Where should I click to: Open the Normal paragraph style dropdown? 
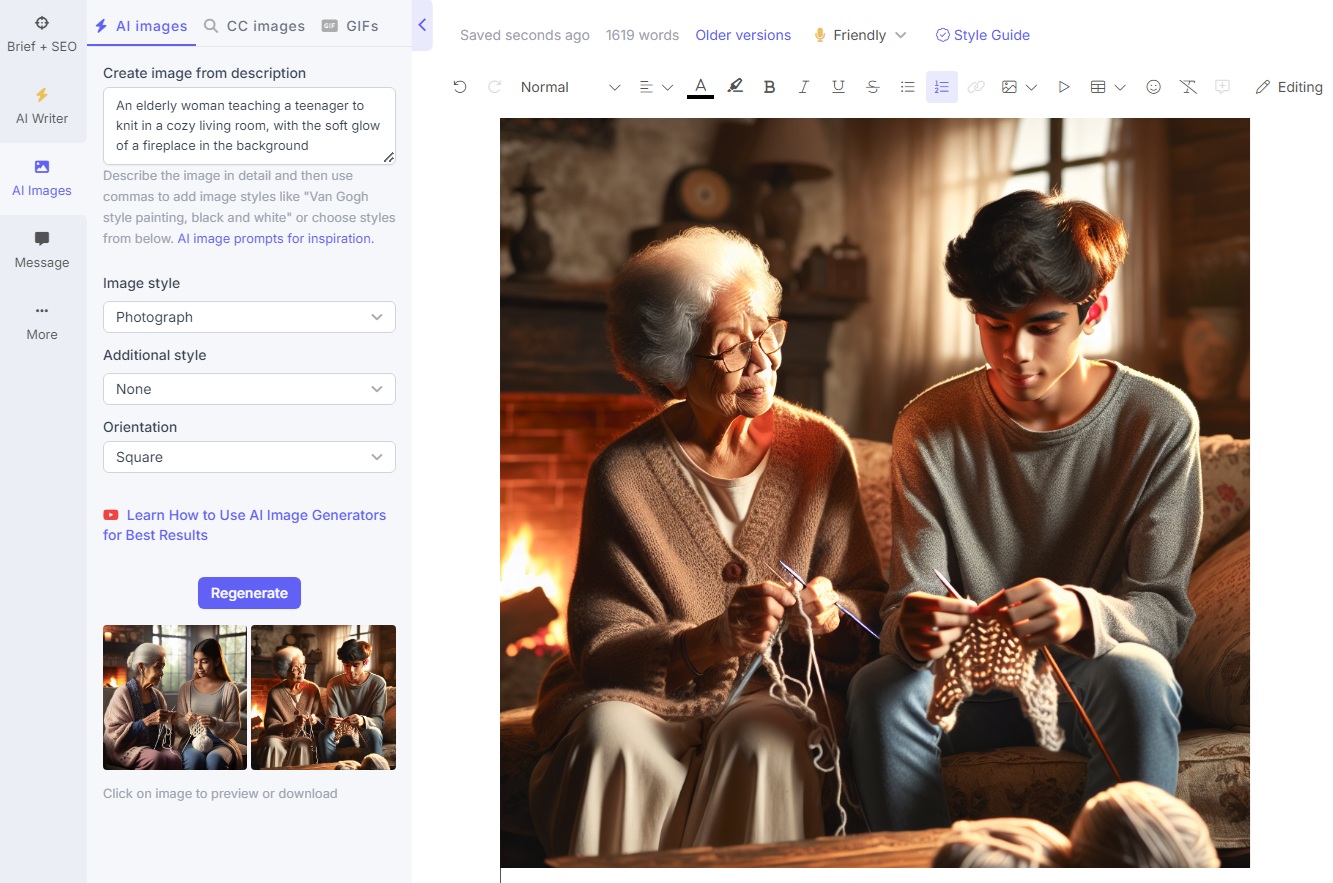560,87
